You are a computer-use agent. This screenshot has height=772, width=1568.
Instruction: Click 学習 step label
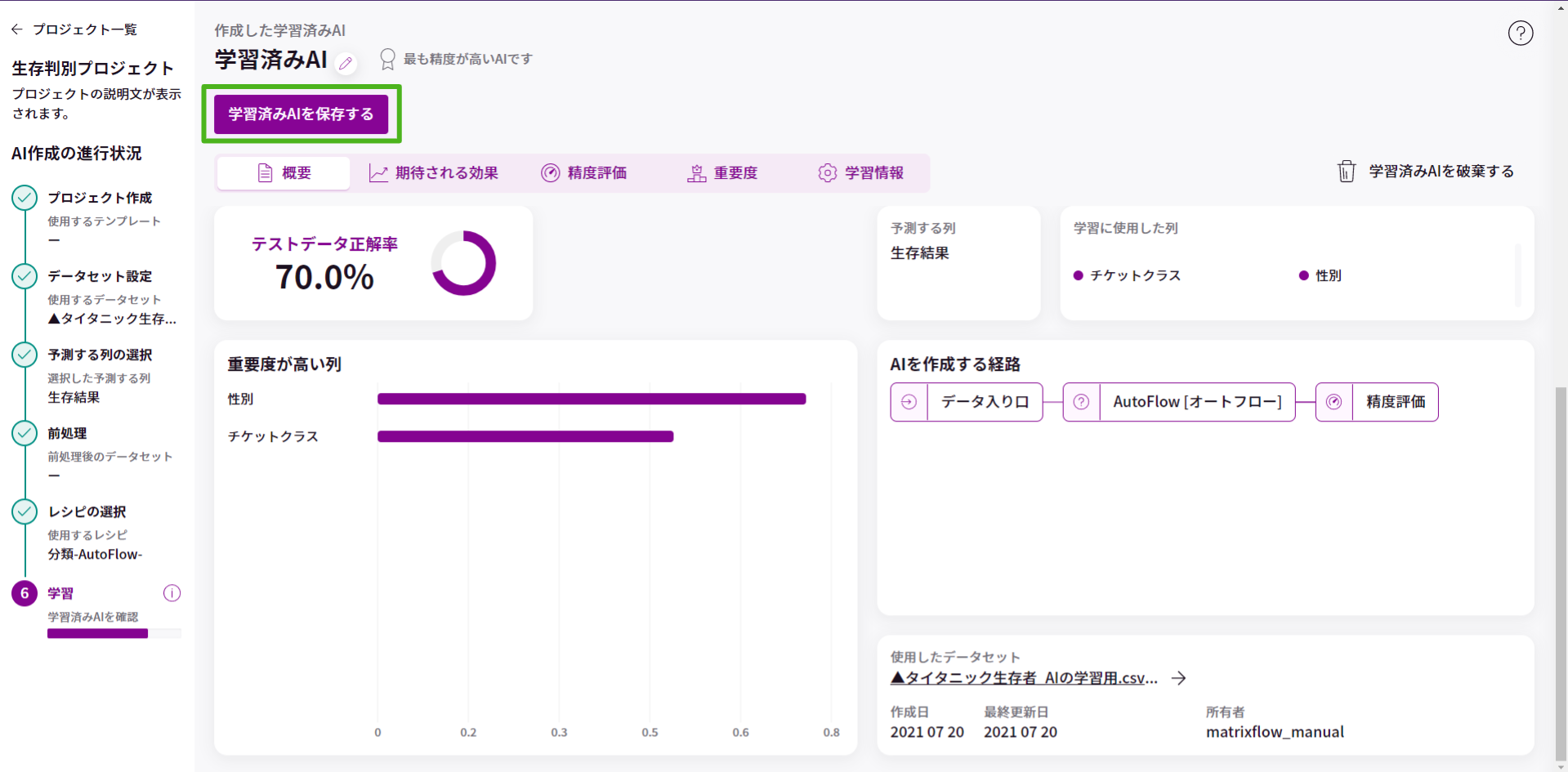[x=60, y=593]
